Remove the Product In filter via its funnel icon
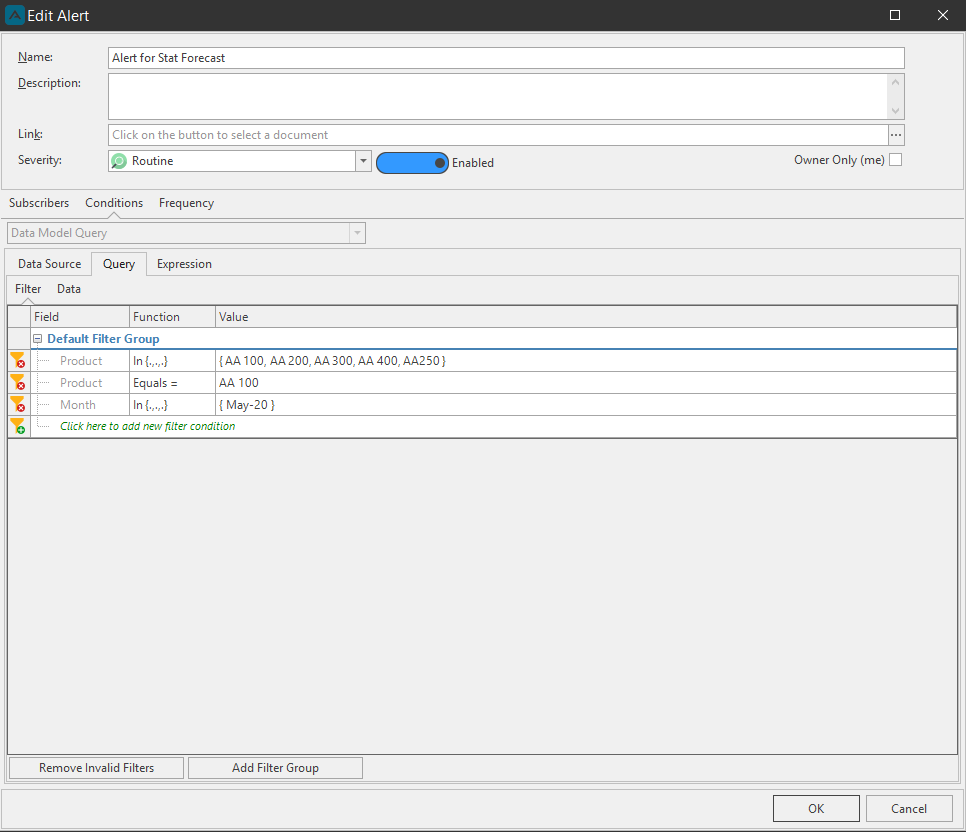The width and height of the screenshot is (966, 832). (17, 361)
